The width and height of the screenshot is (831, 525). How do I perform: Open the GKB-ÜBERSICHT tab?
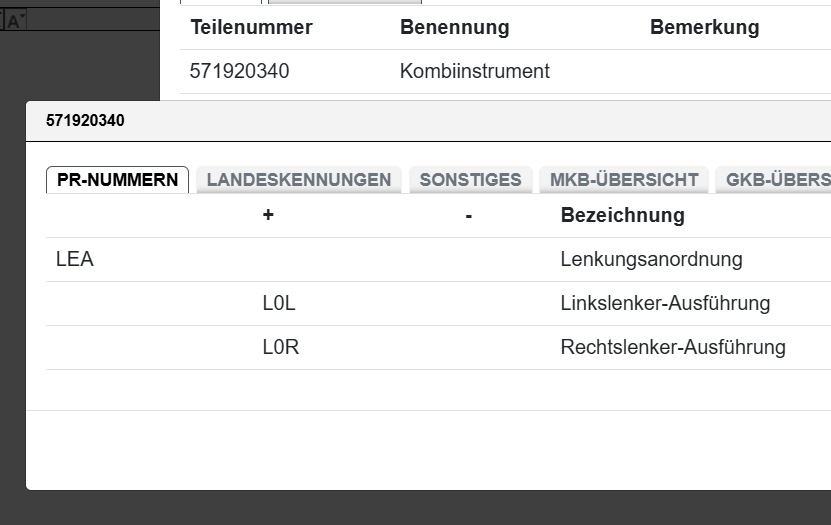click(x=777, y=180)
